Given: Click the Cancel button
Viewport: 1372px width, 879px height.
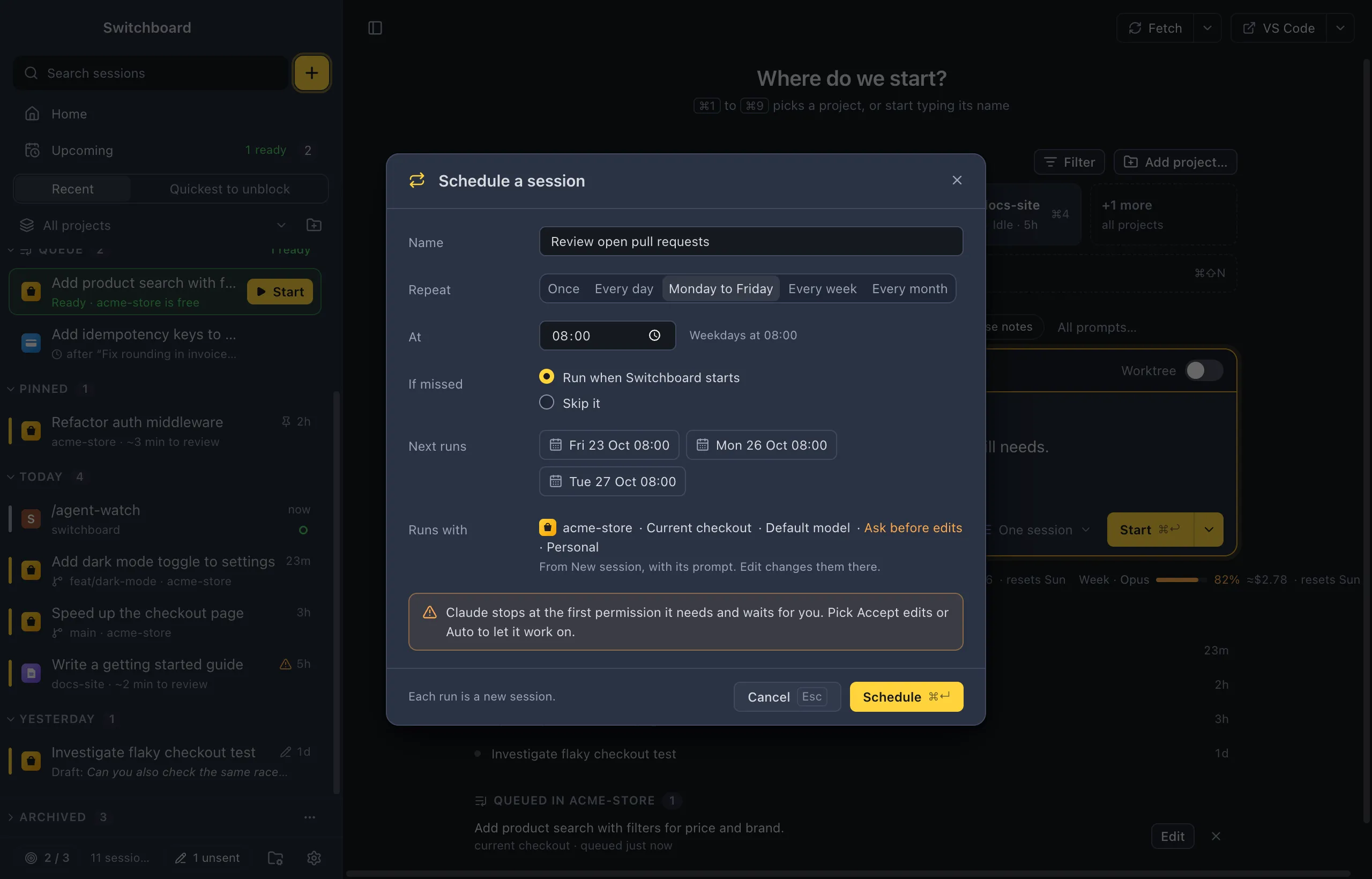Looking at the screenshot, I should pyautogui.click(x=787, y=696).
